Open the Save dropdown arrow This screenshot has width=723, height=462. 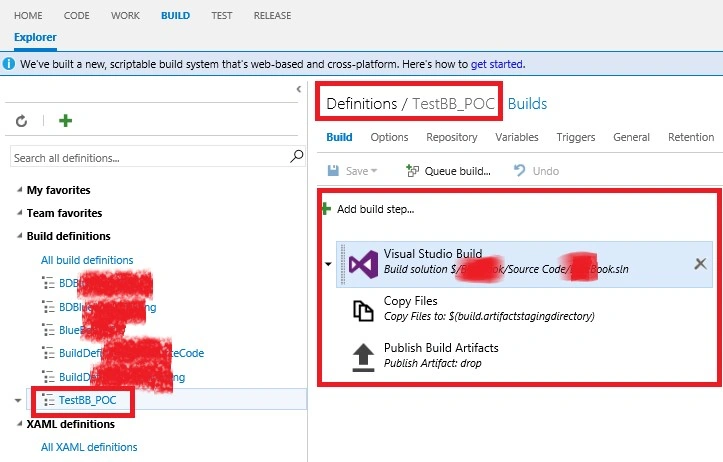374,171
